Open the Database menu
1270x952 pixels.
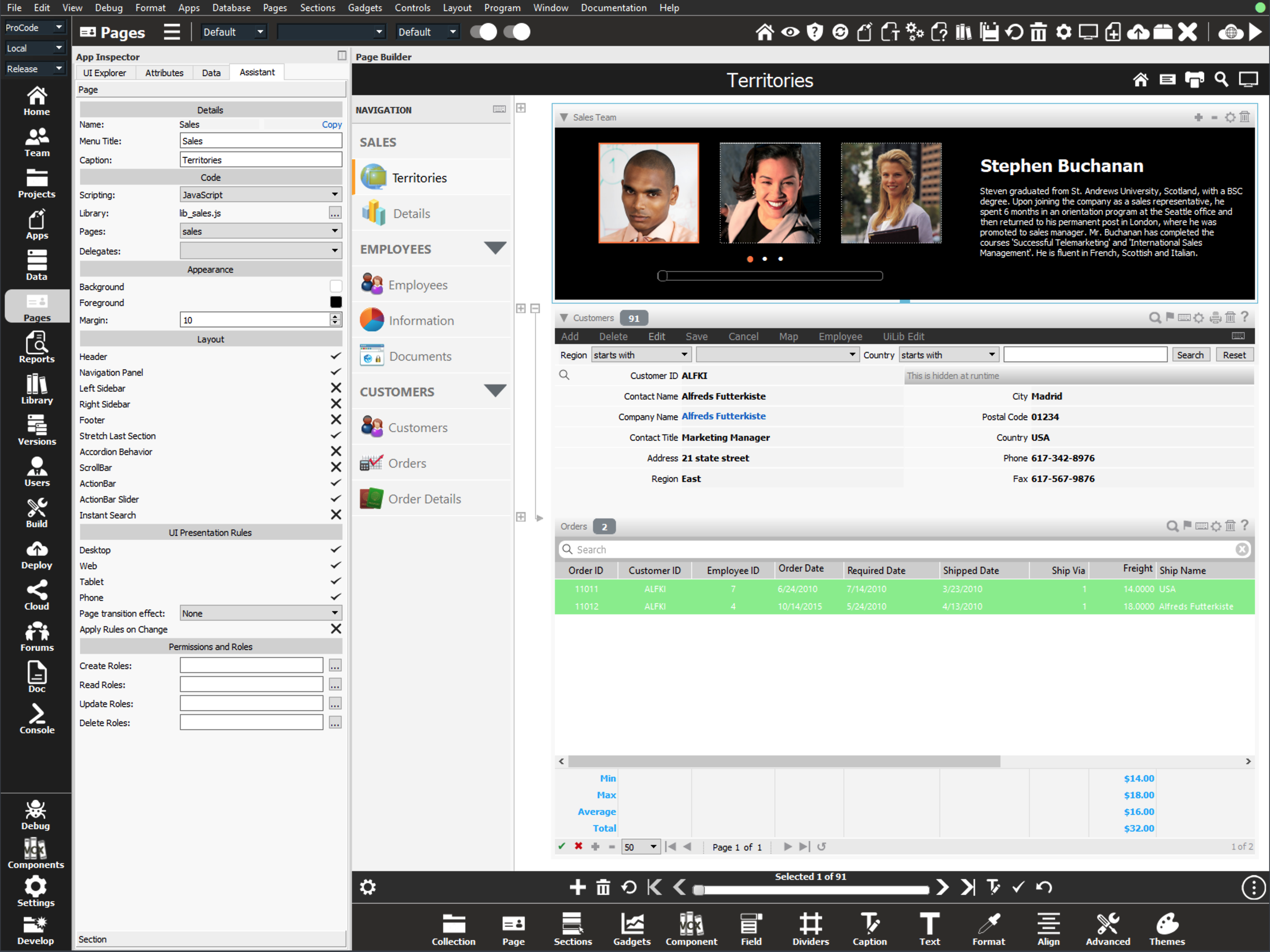231,8
